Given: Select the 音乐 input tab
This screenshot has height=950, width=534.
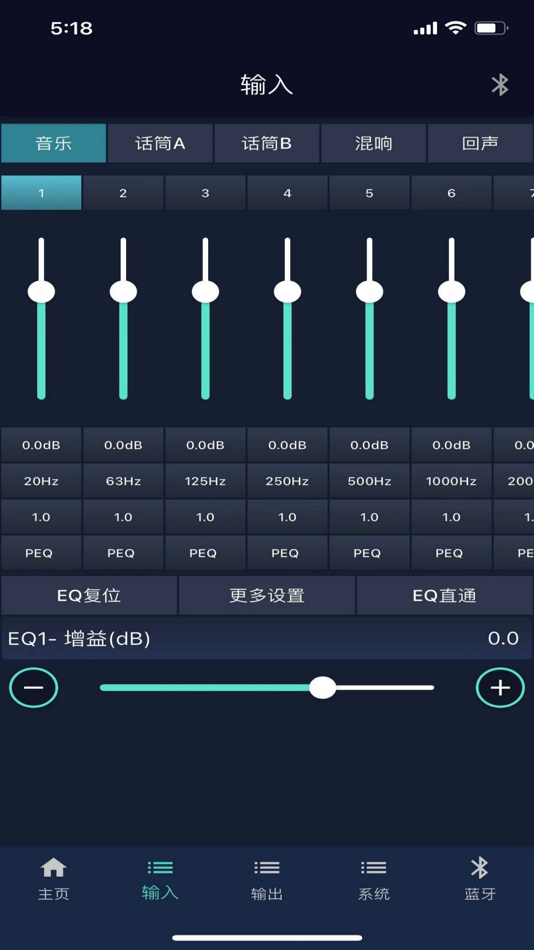Looking at the screenshot, I should click(53, 144).
